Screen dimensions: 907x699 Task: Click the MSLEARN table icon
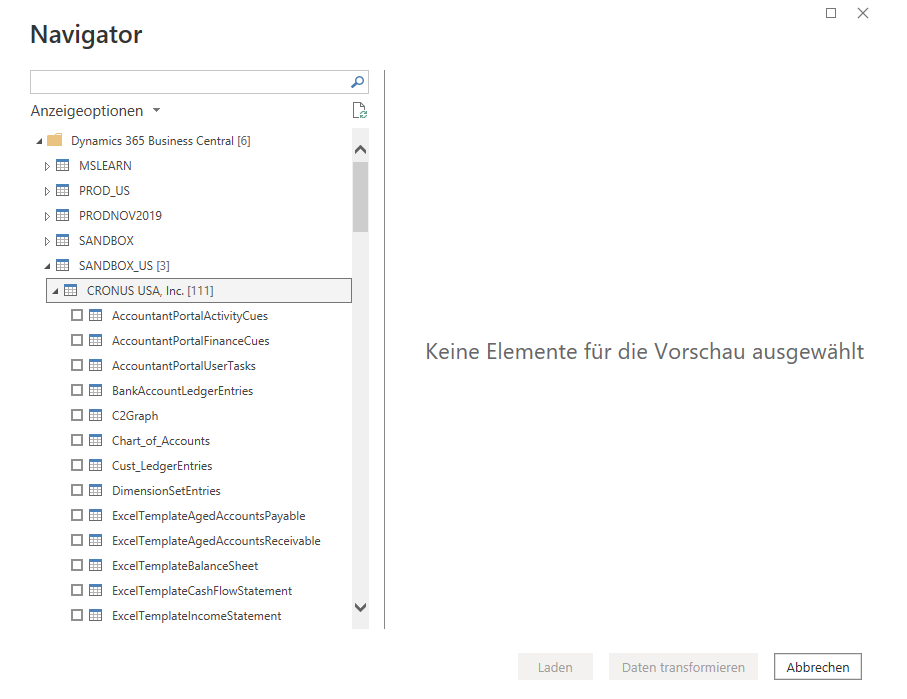click(x=62, y=165)
